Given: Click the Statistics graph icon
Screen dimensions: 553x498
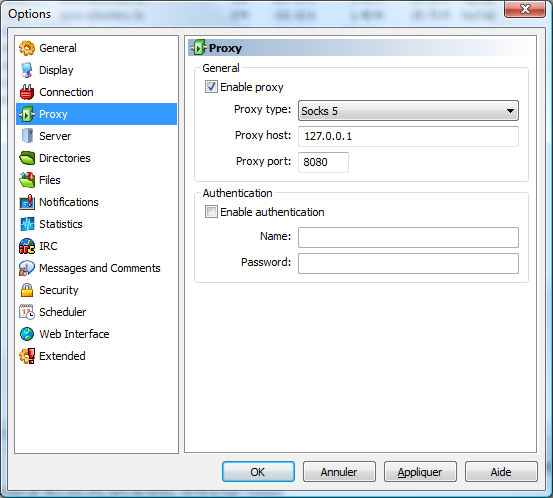Looking at the screenshot, I should 27,224.
